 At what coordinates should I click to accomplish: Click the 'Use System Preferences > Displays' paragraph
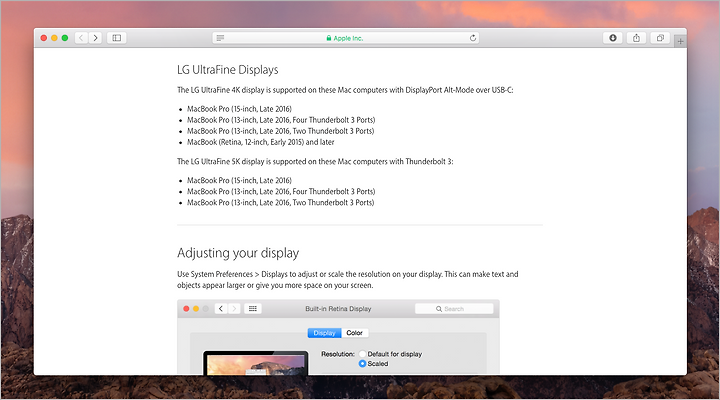pos(348,280)
